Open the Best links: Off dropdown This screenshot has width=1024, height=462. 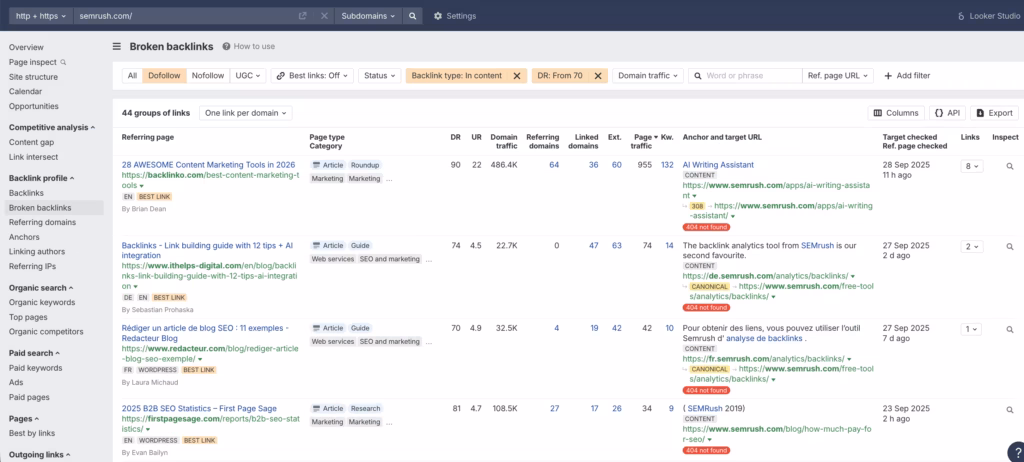[312, 76]
